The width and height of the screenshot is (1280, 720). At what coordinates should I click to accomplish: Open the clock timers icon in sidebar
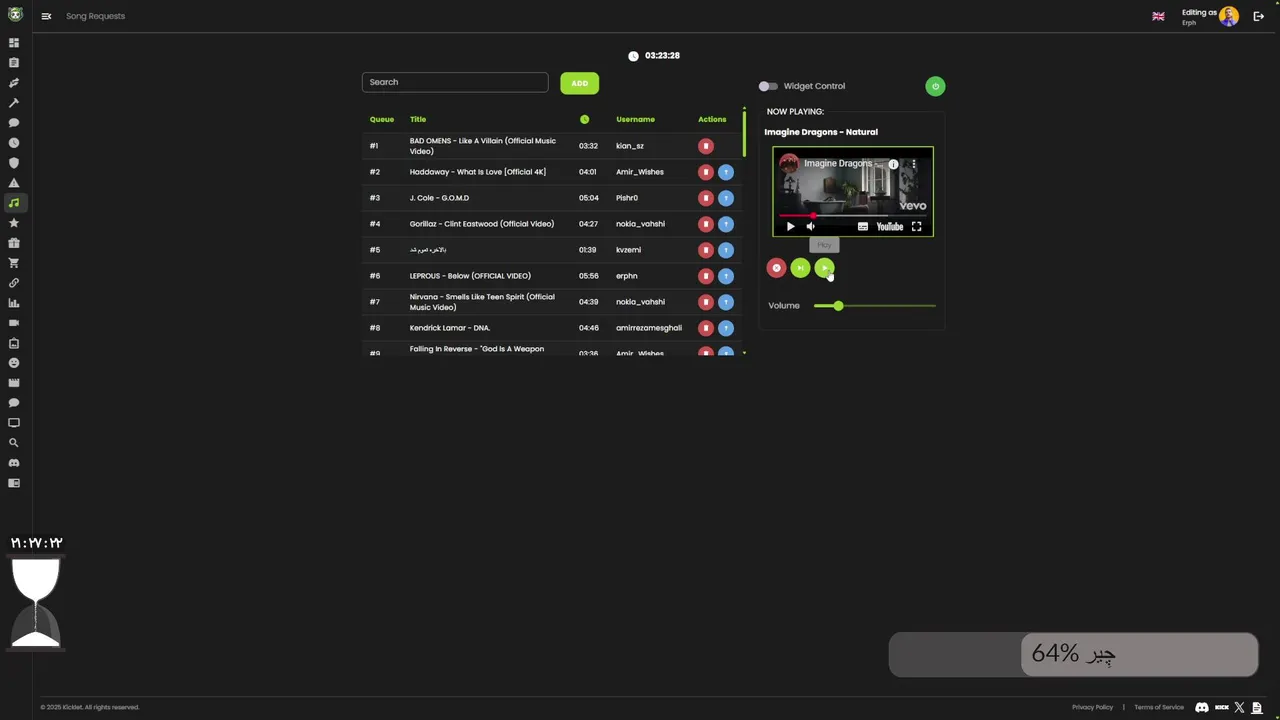coord(14,143)
